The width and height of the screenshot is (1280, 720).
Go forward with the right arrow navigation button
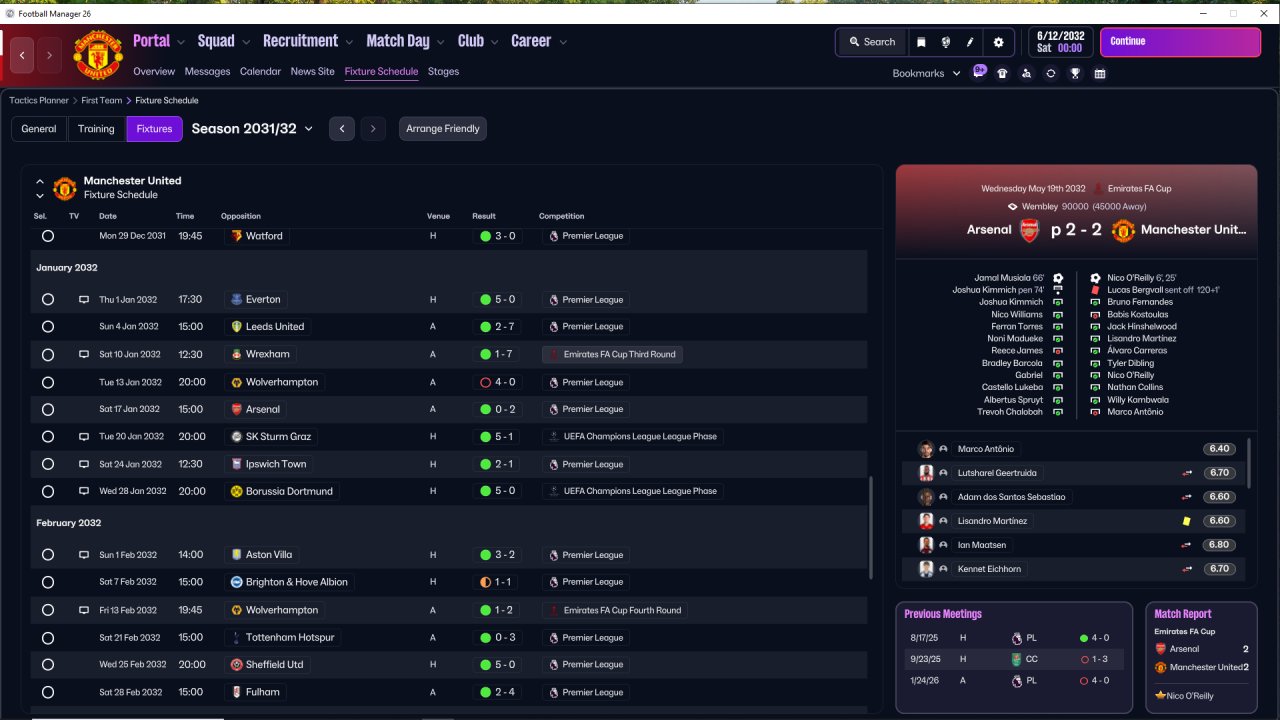[x=49, y=55]
